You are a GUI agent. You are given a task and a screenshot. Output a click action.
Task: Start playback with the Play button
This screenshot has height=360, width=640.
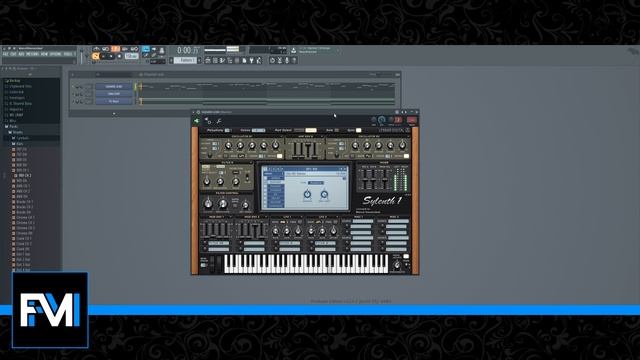point(103,56)
